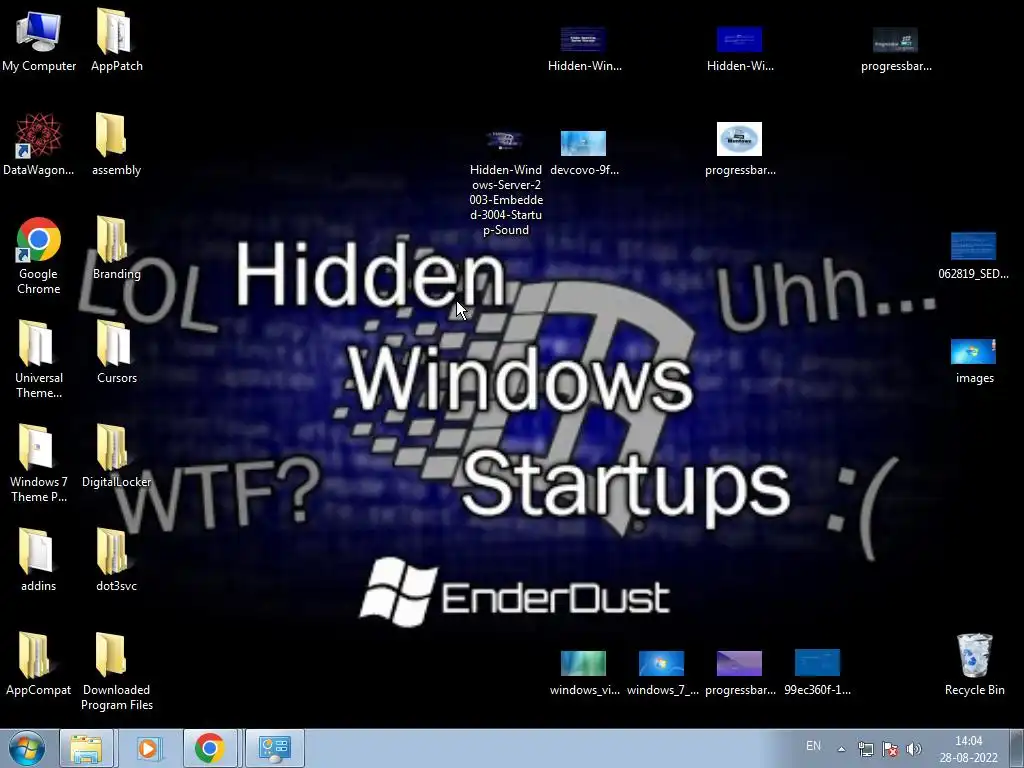Viewport: 1024px width, 768px height.
Task: Open the network tray icon
Action: (865, 749)
